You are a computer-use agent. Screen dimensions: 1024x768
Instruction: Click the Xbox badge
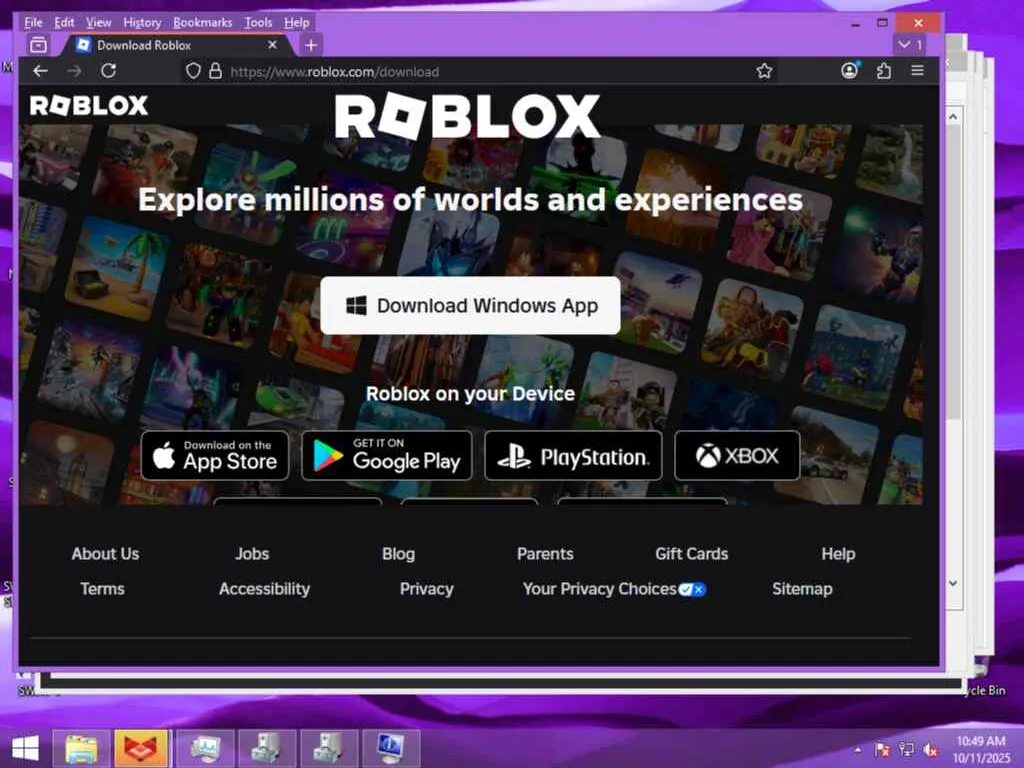(x=737, y=455)
